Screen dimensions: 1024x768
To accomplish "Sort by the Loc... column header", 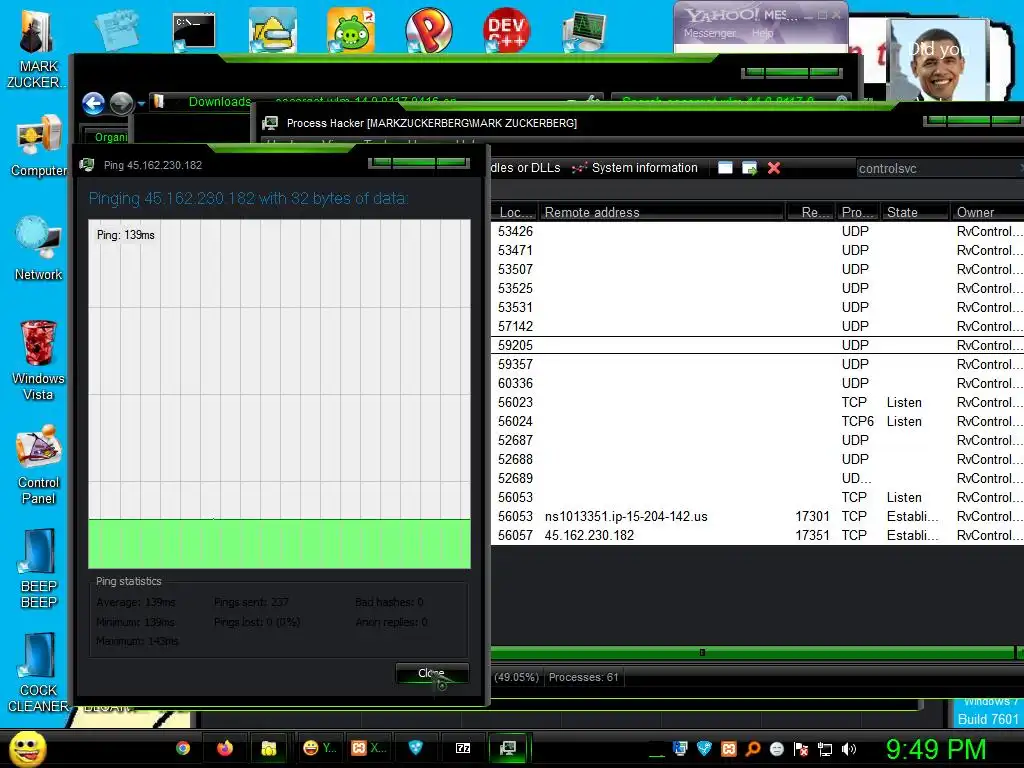I will [513, 212].
